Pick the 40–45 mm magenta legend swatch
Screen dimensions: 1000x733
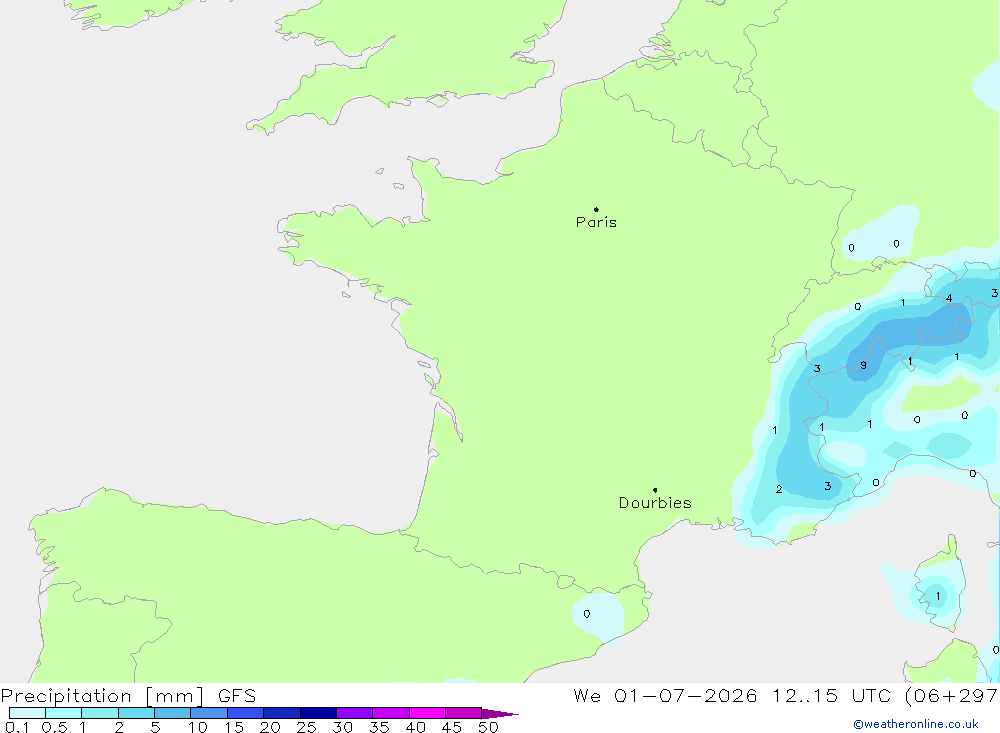427,713
